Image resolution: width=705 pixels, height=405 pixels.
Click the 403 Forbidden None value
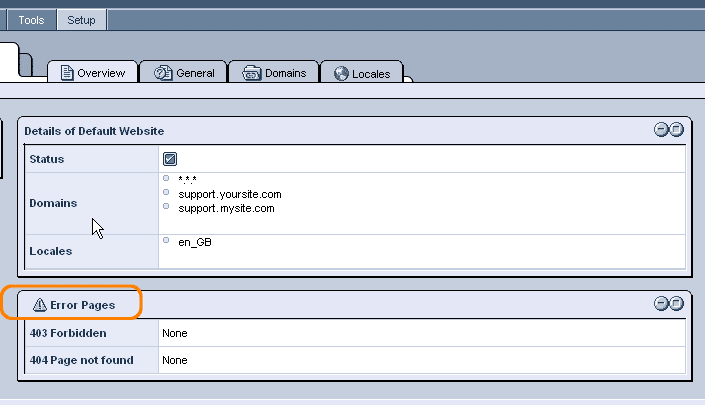pos(175,333)
